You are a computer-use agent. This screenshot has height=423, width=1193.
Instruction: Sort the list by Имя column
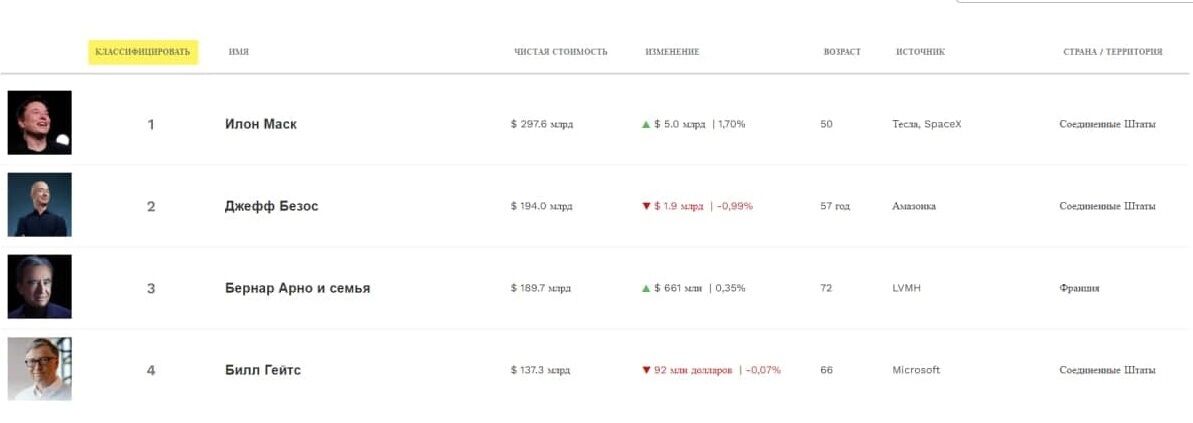coord(238,52)
